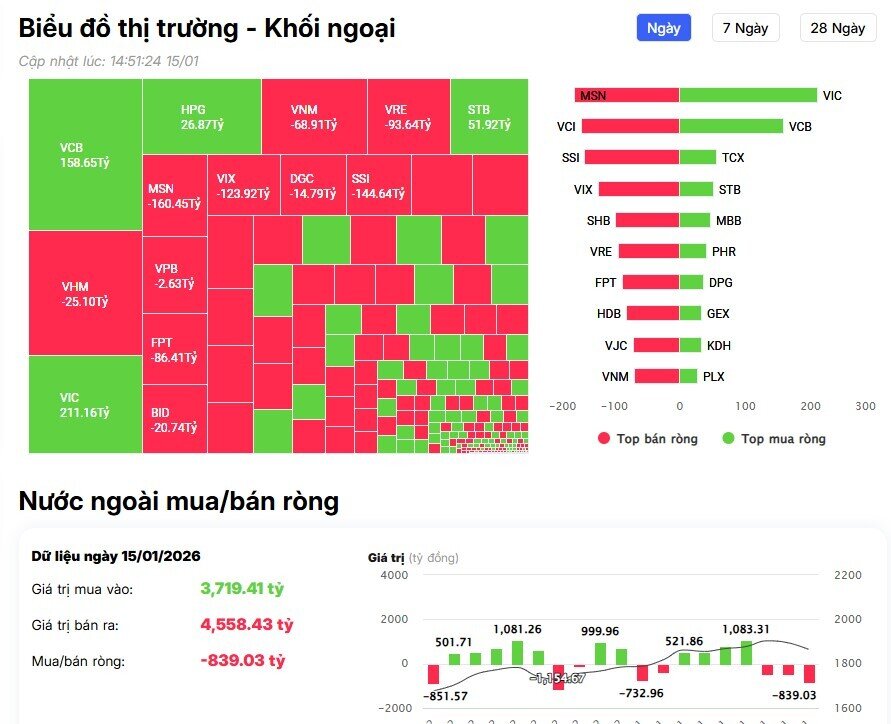Toggle the "Top mua ròng" legend item
891x724 pixels.
pyautogui.click(x=776, y=439)
